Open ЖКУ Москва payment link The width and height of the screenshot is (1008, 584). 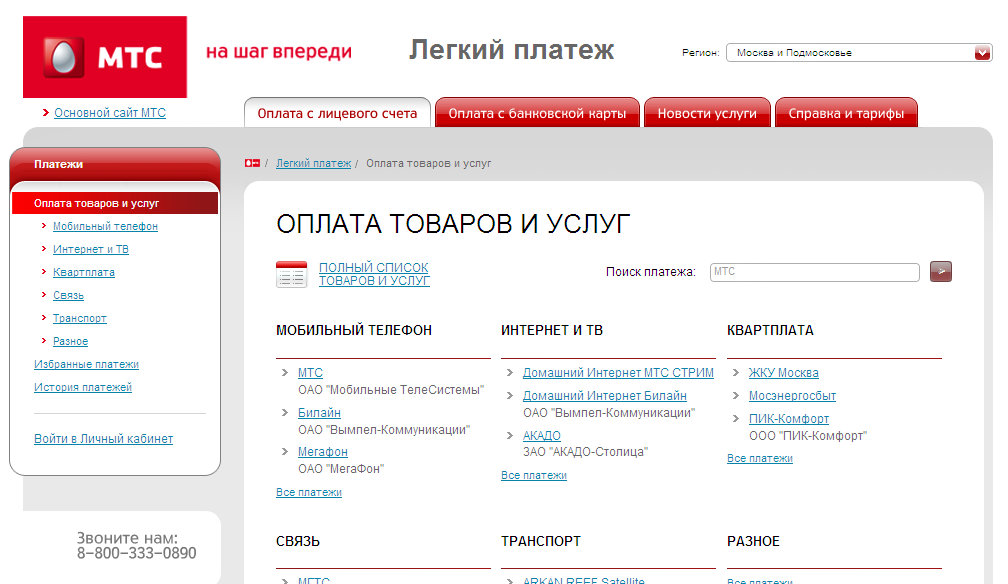tap(784, 373)
